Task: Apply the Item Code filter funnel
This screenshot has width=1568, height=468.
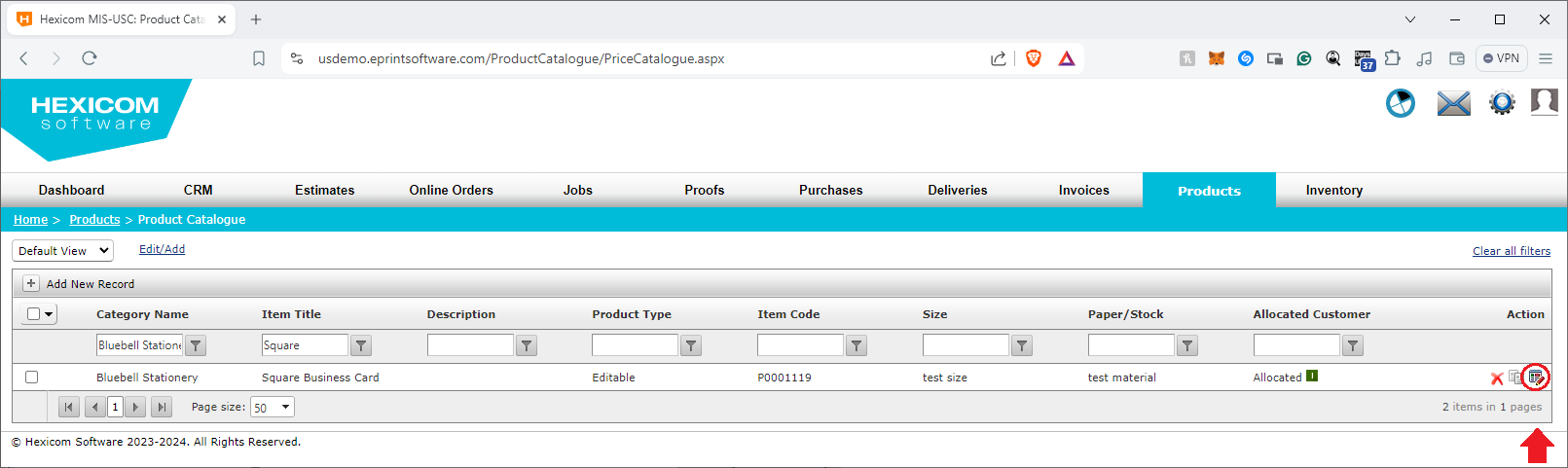Action: [x=857, y=345]
